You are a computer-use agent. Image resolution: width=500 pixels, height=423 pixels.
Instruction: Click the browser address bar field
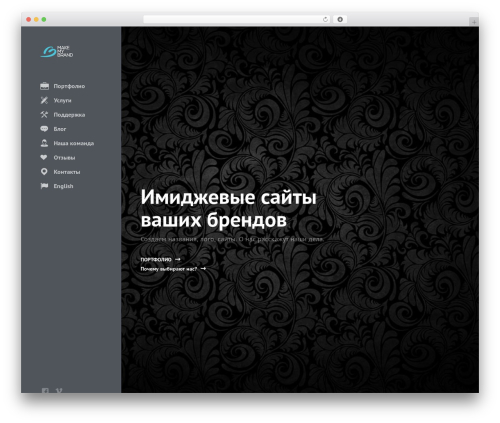[x=237, y=20]
